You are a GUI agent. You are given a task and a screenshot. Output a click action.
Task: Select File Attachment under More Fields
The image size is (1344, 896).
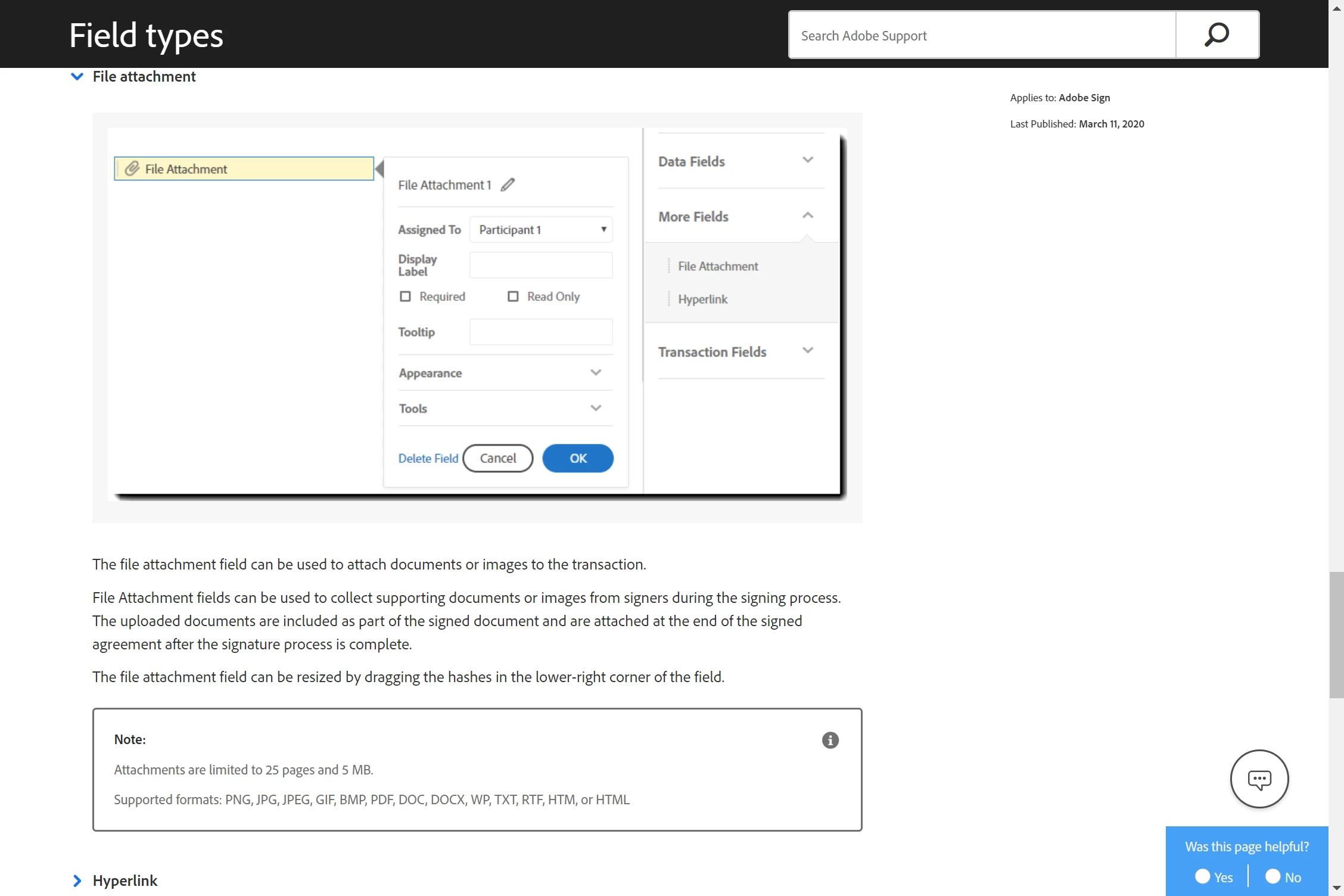pos(717,266)
